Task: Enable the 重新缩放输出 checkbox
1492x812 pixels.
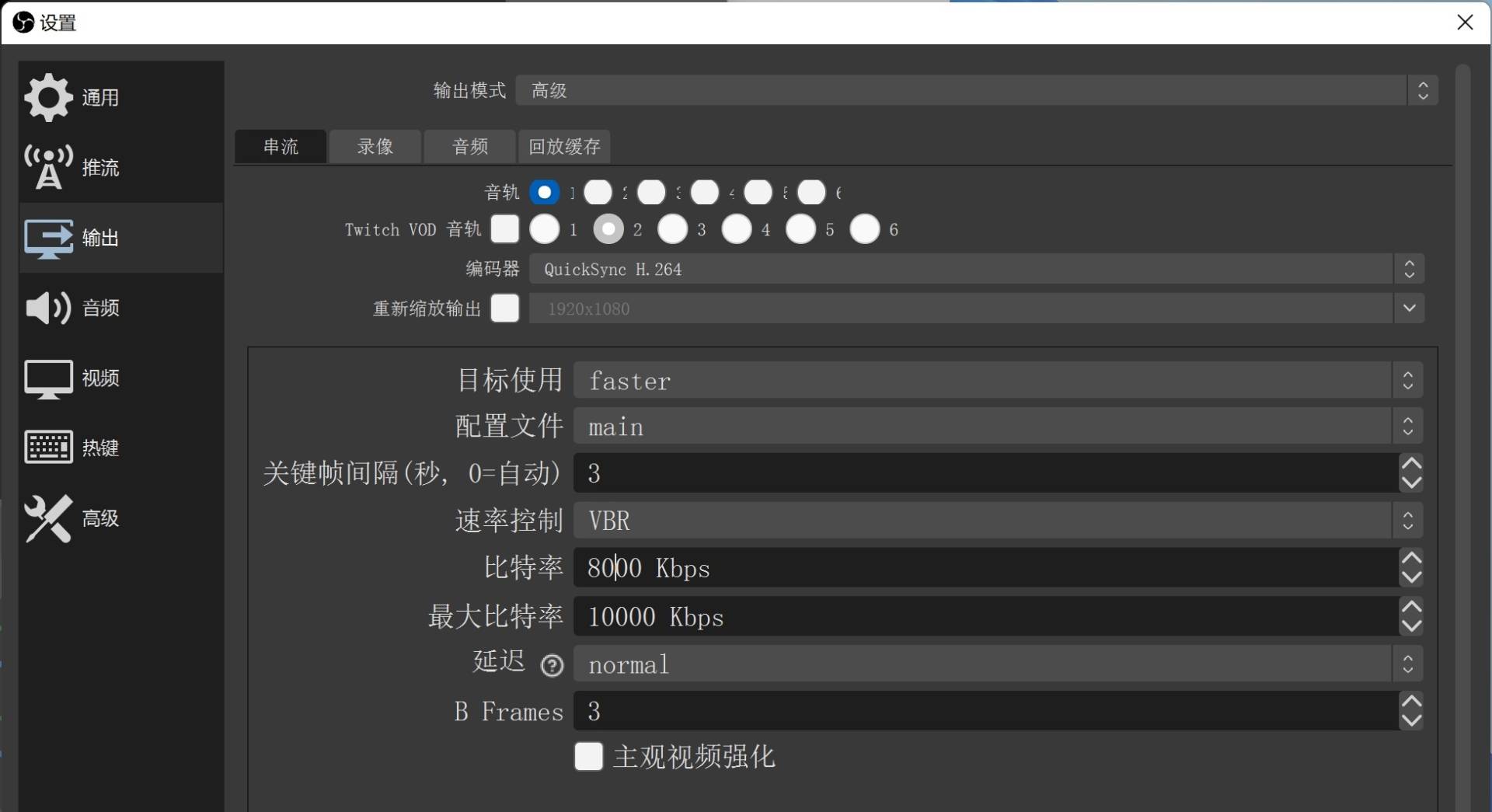Action: 505,308
